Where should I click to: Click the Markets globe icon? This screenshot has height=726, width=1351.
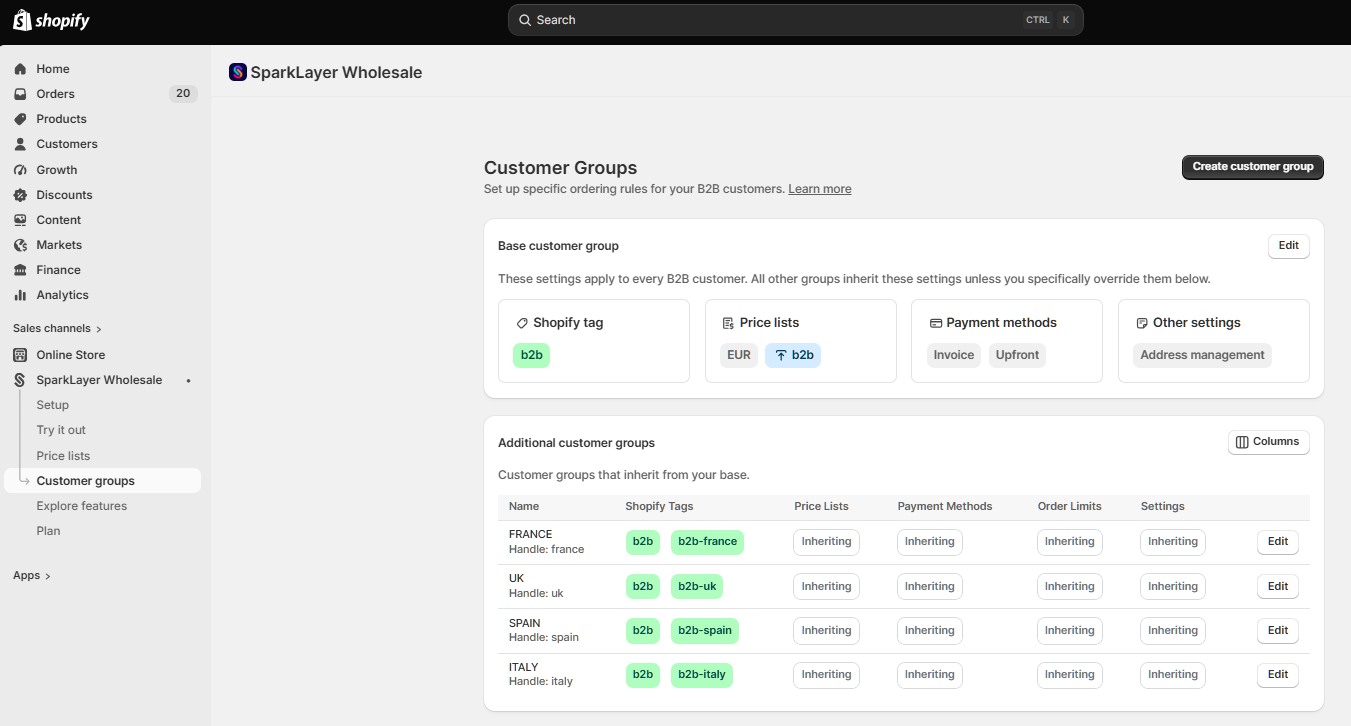click(20, 245)
